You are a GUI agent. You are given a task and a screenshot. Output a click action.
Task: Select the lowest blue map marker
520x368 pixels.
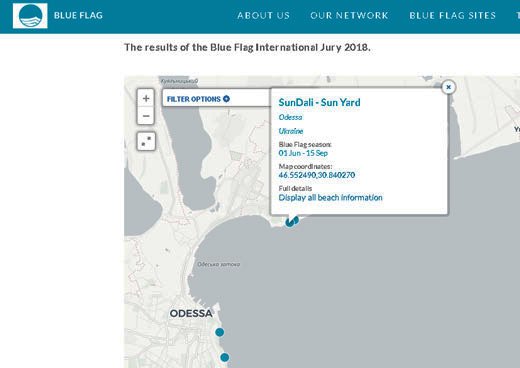tap(225, 357)
